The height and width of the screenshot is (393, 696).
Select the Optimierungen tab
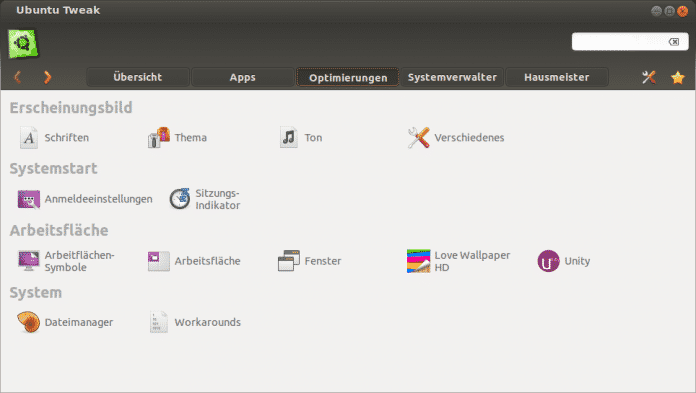348,78
